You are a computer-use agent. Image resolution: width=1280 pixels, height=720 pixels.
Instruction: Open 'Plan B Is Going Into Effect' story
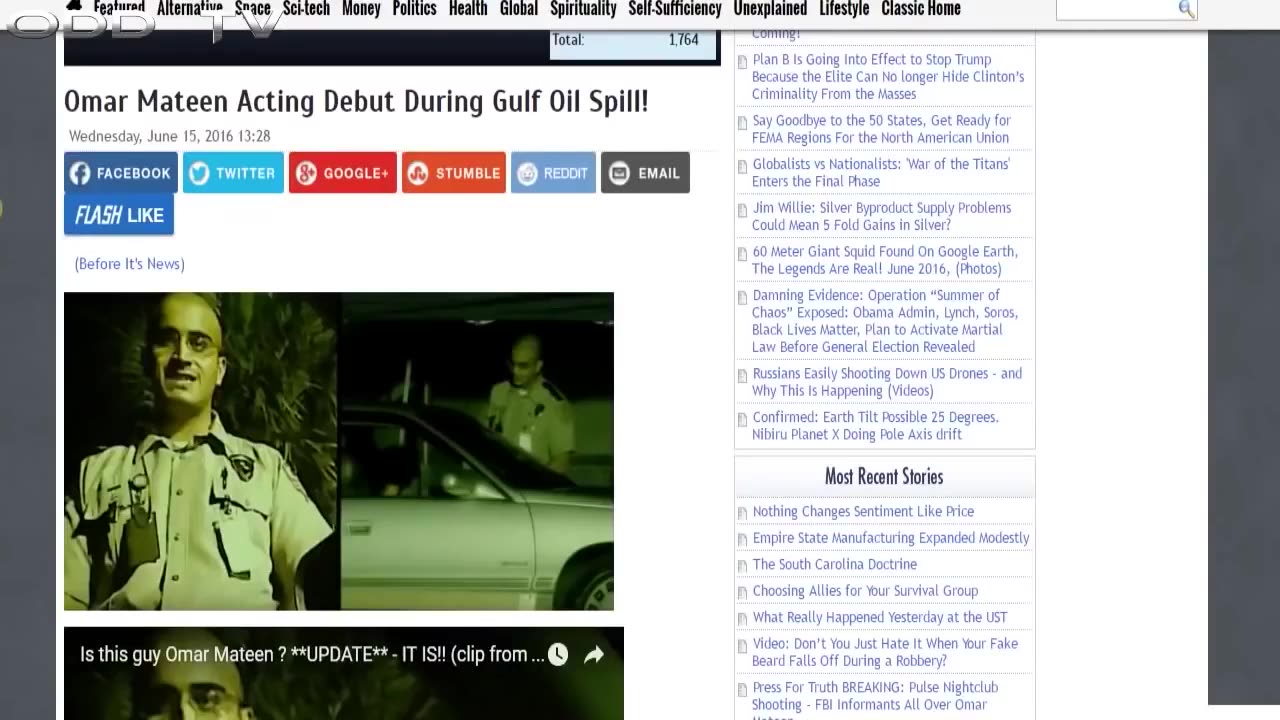pyautogui.click(x=888, y=77)
